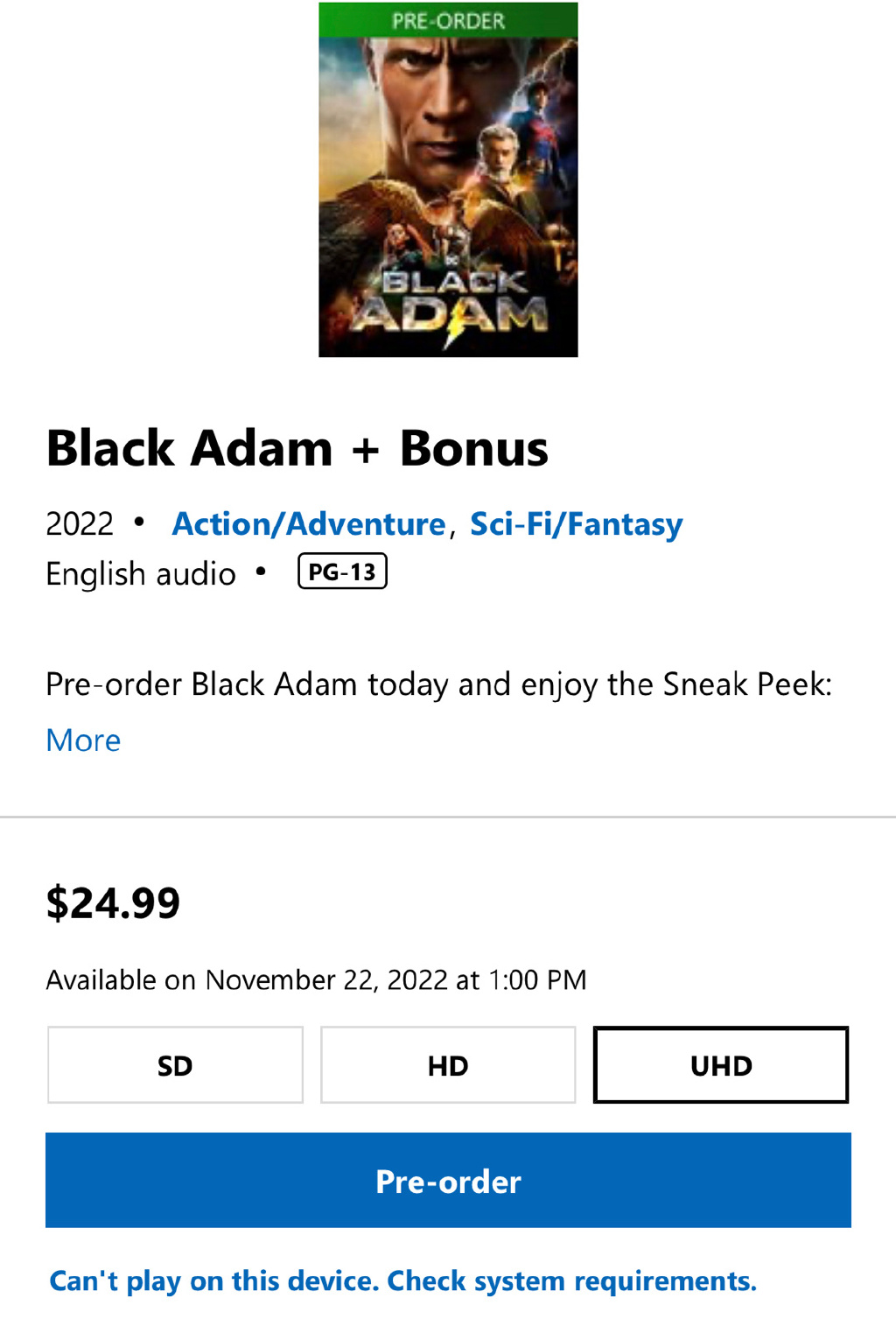Browse the Sci-Fi/Fantasy genre link

click(x=576, y=523)
